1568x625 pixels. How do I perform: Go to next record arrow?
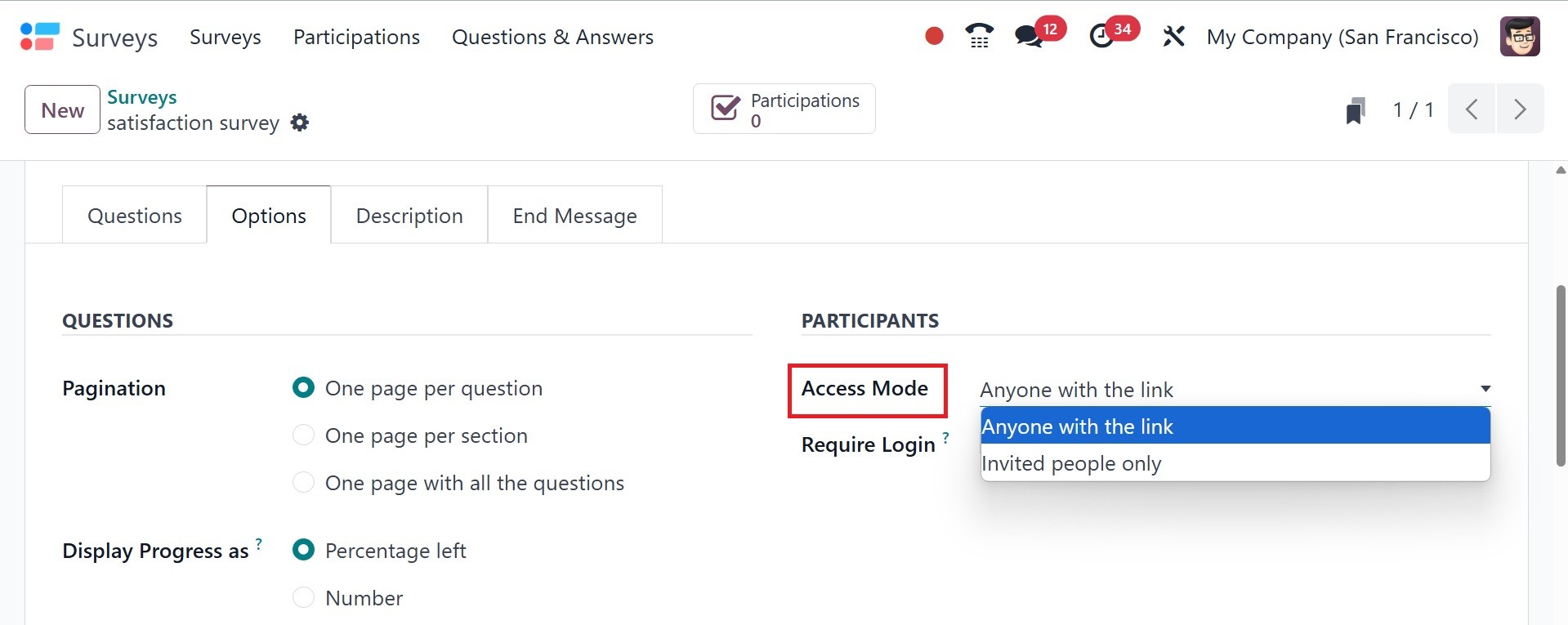[x=1520, y=109]
